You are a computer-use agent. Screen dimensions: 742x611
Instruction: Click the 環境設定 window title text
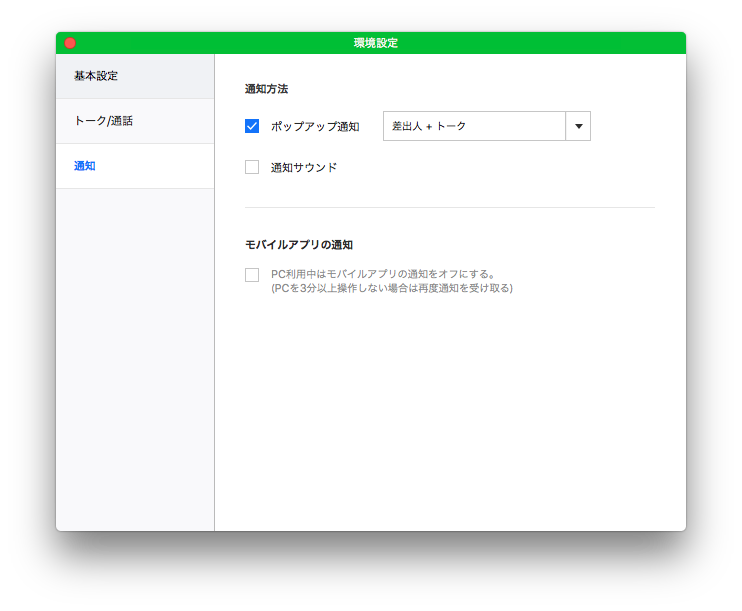point(376,43)
